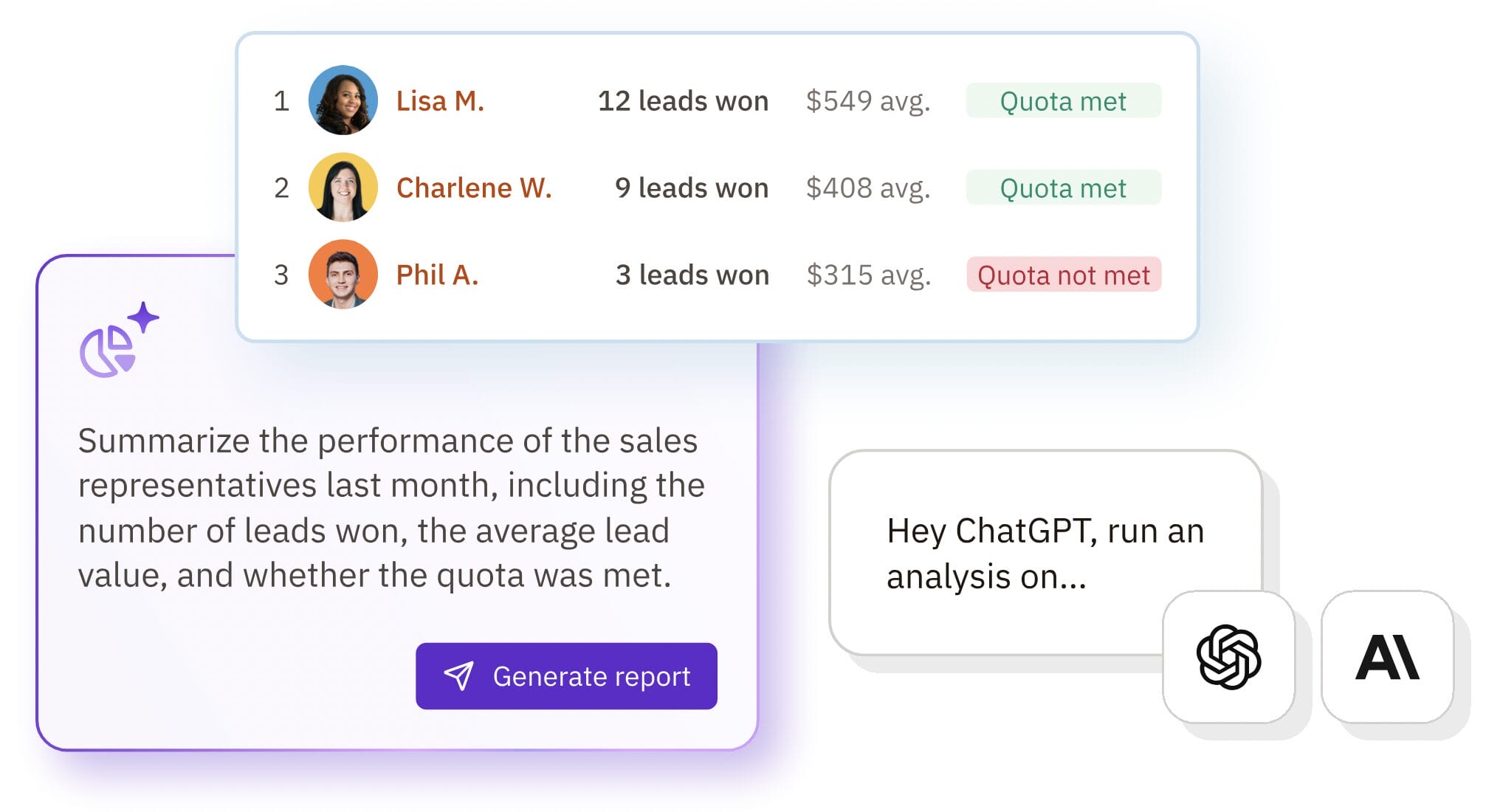Screen dimensions: 1500x812
Task: Click the Charlene W. name link
Action: pyautogui.click(x=474, y=188)
